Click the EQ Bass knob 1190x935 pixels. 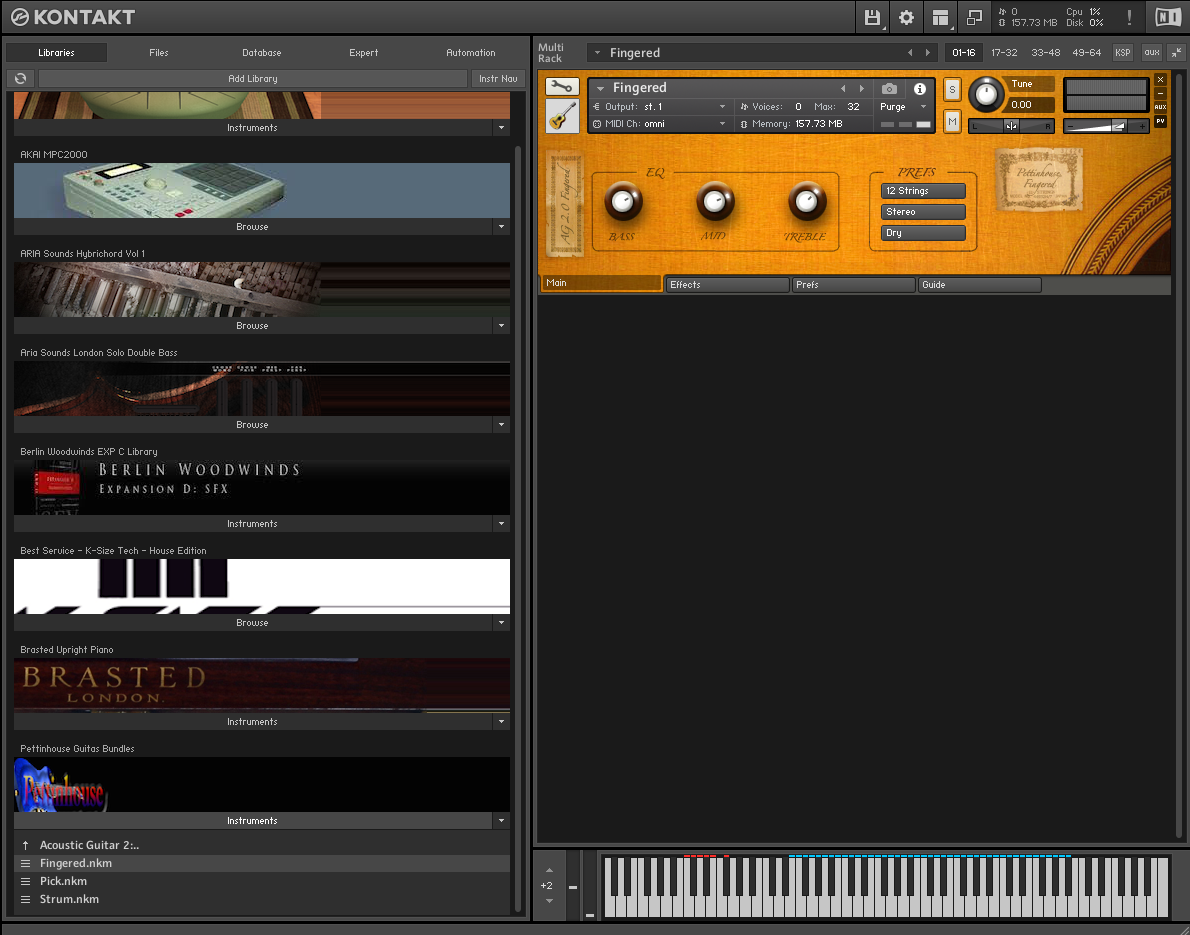(622, 201)
